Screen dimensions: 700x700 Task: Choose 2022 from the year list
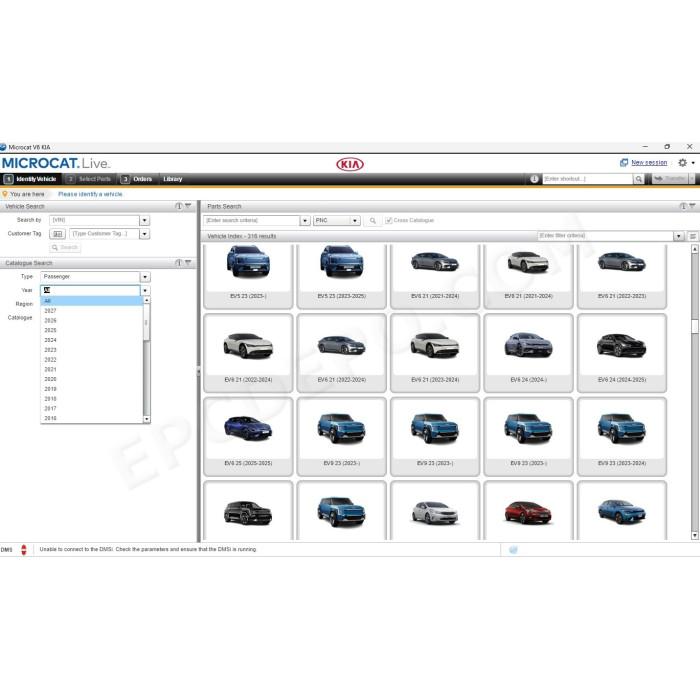pos(92,360)
